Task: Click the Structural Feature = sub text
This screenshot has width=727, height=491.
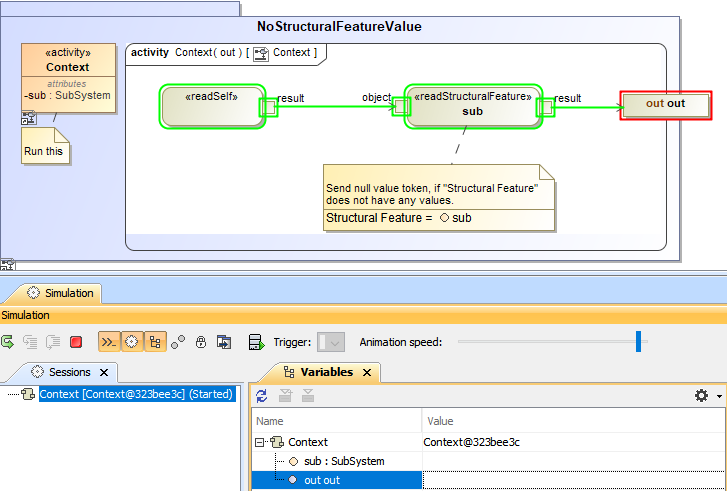Action: pos(399,217)
